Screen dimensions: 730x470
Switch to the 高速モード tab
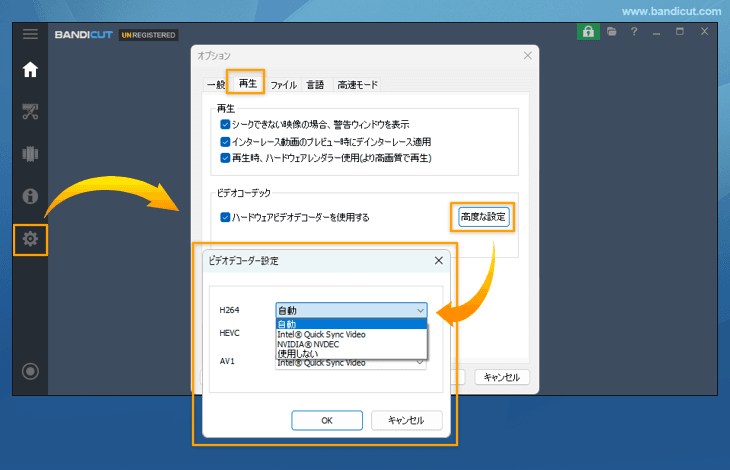[357, 85]
